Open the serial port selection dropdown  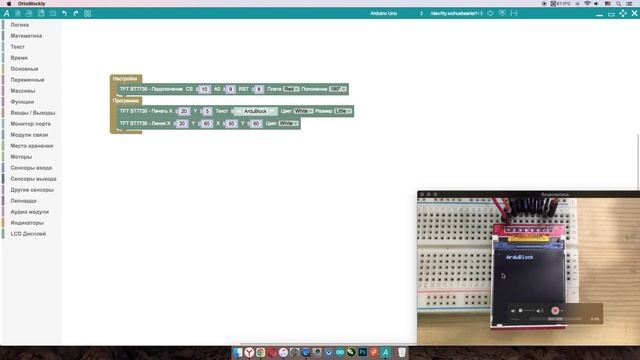456,13
